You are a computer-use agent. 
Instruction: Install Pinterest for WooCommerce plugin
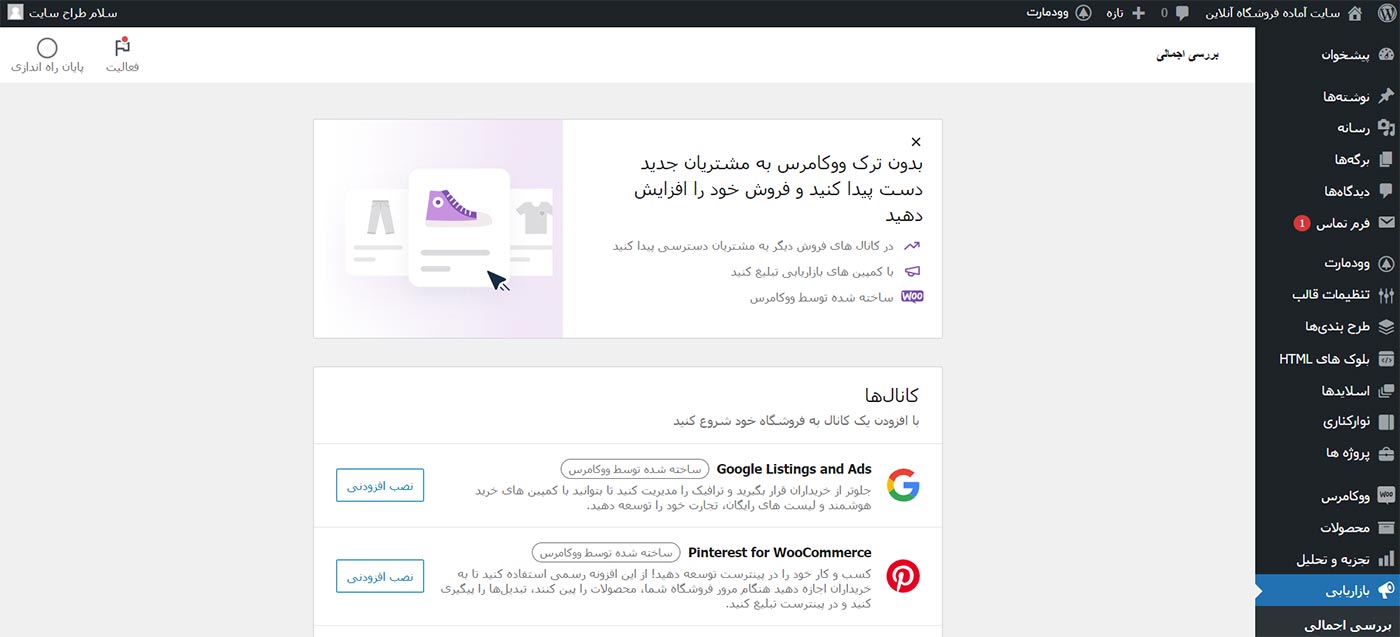point(380,576)
